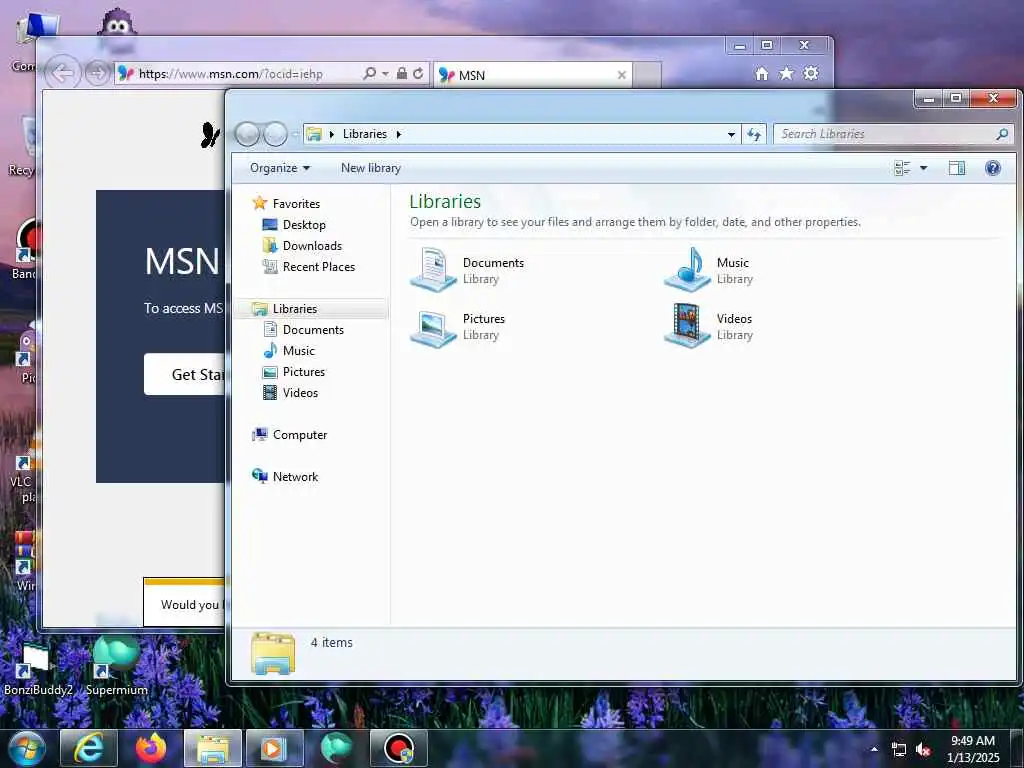Show hidden system tray icons

pyautogui.click(x=874, y=749)
